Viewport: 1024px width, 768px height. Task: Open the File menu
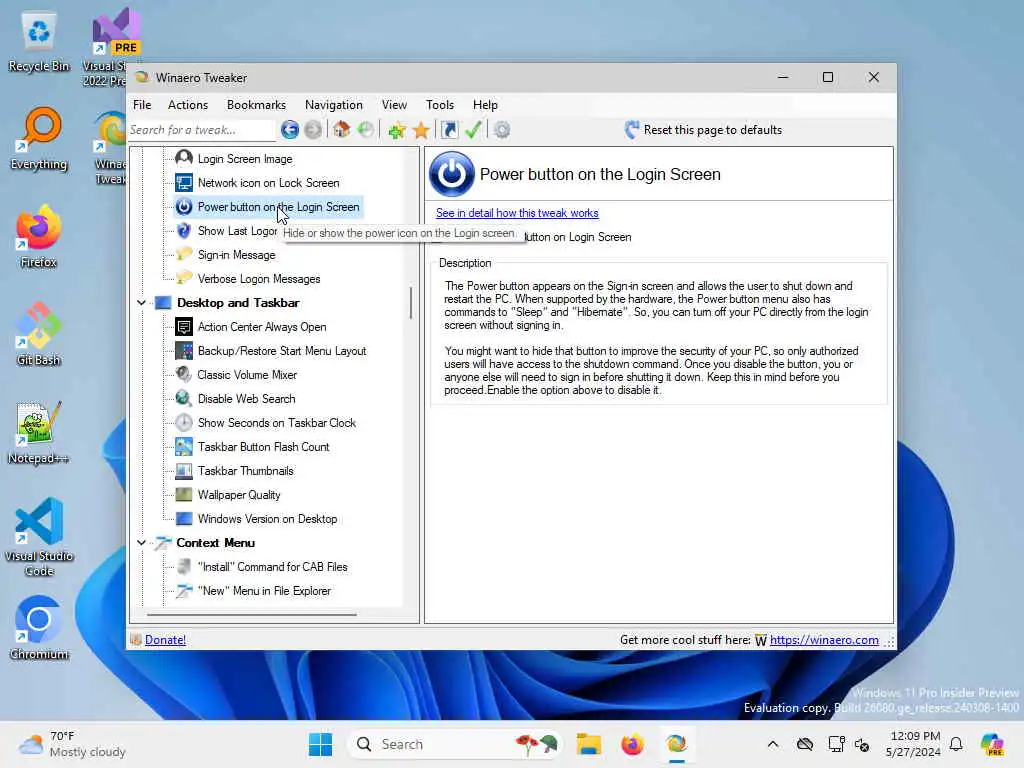click(x=142, y=105)
